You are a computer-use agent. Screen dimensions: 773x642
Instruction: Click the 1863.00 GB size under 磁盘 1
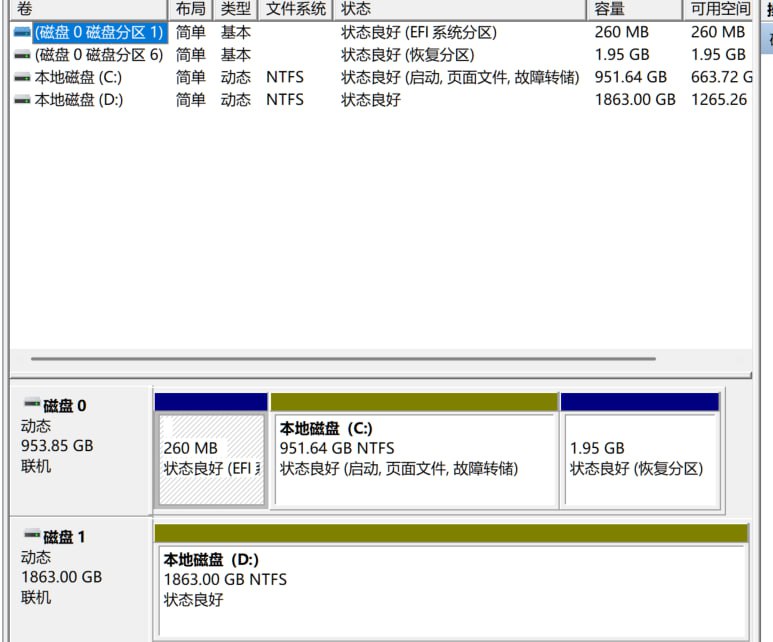(x=61, y=577)
